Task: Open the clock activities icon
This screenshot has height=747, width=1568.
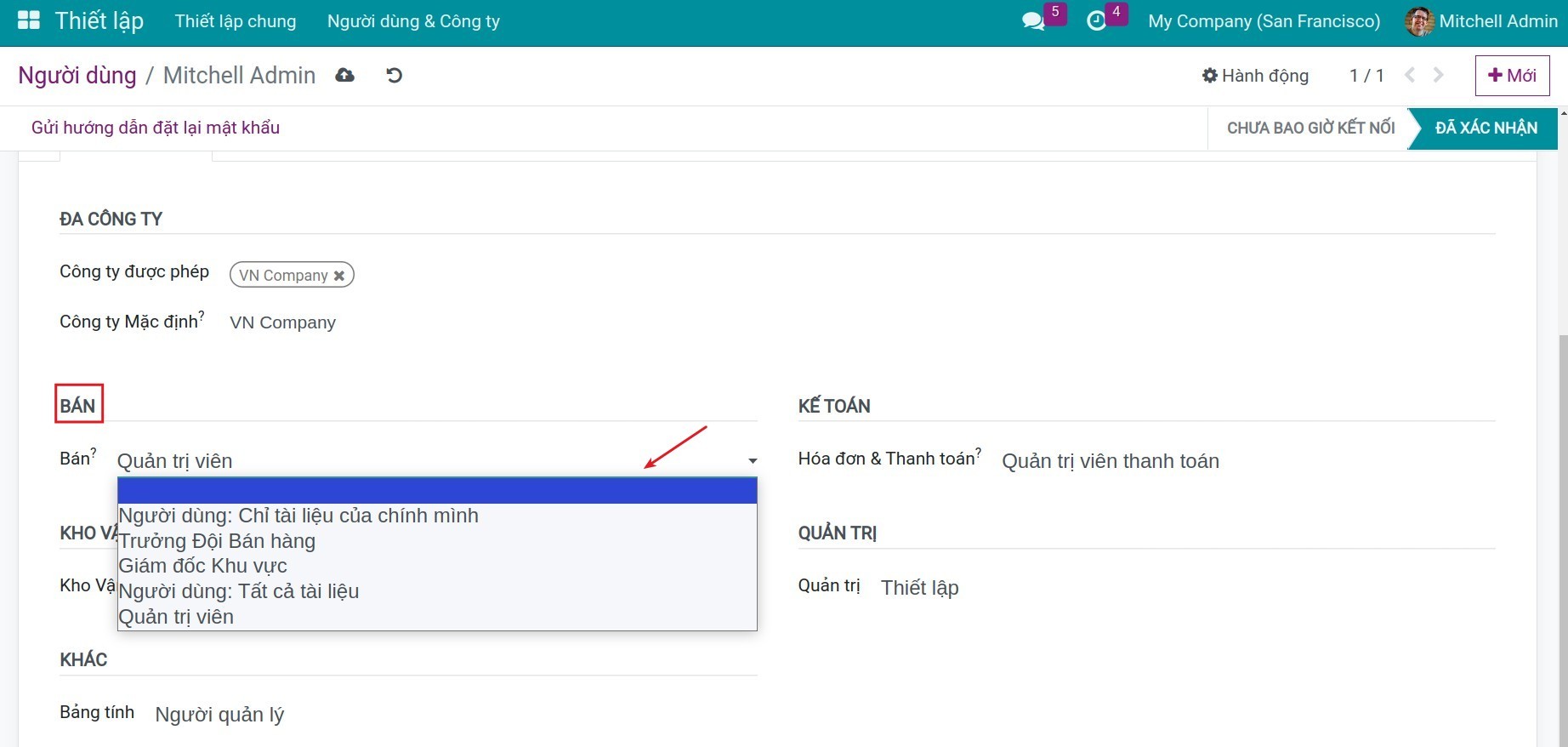Action: (x=1097, y=21)
